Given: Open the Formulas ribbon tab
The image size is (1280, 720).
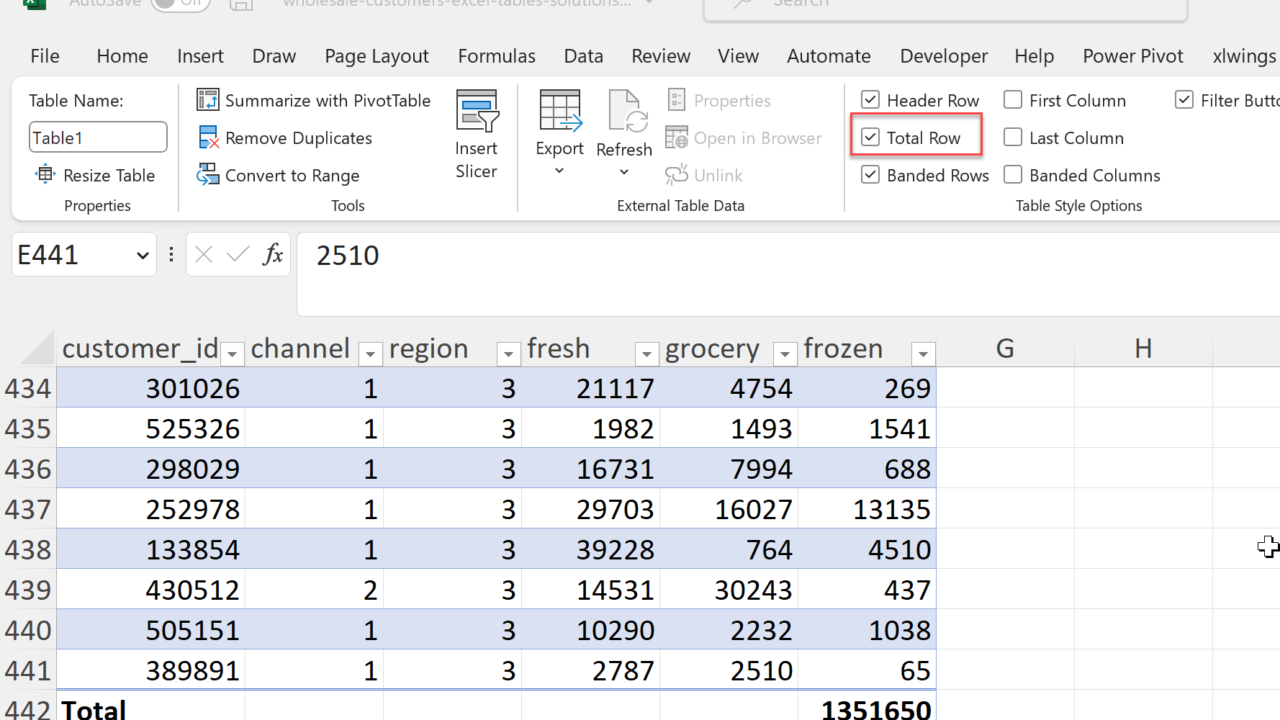Looking at the screenshot, I should pyautogui.click(x=496, y=56).
